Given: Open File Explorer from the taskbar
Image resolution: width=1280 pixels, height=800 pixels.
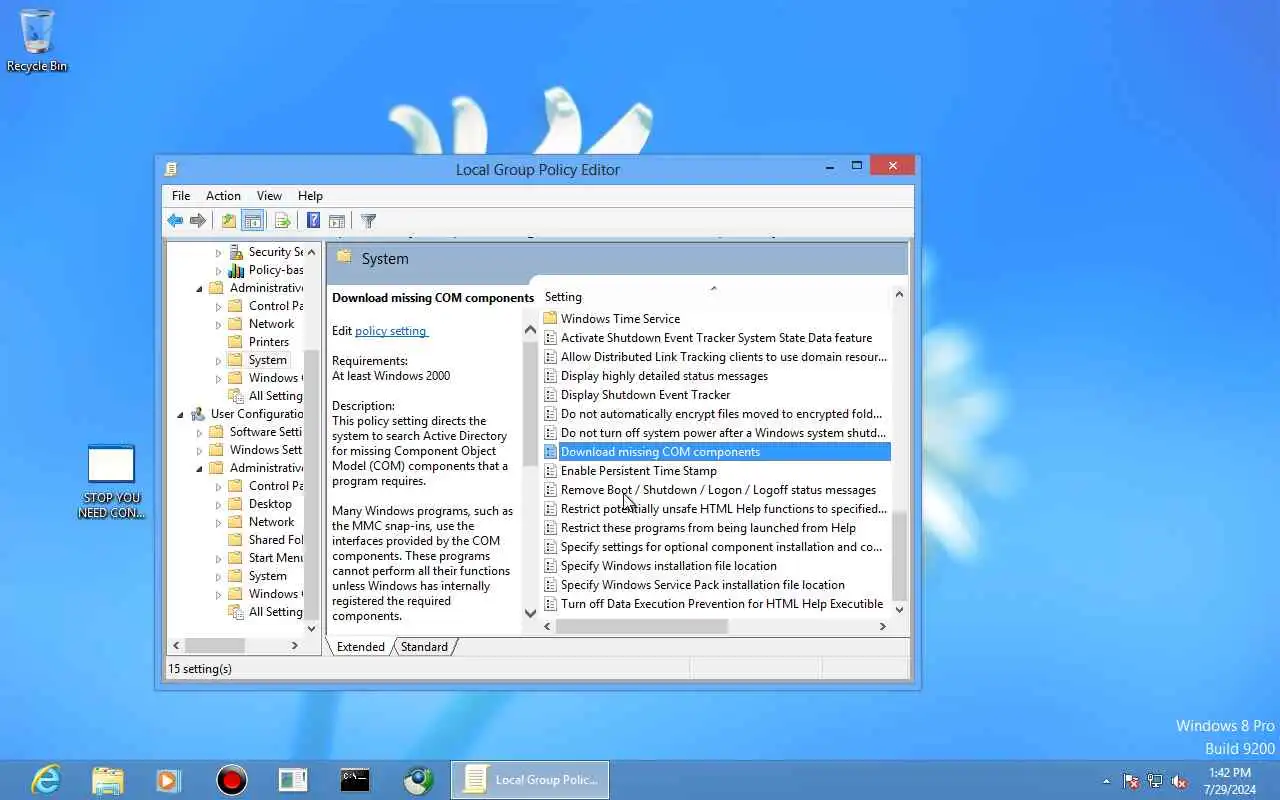Looking at the screenshot, I should [x=107, y=780].
